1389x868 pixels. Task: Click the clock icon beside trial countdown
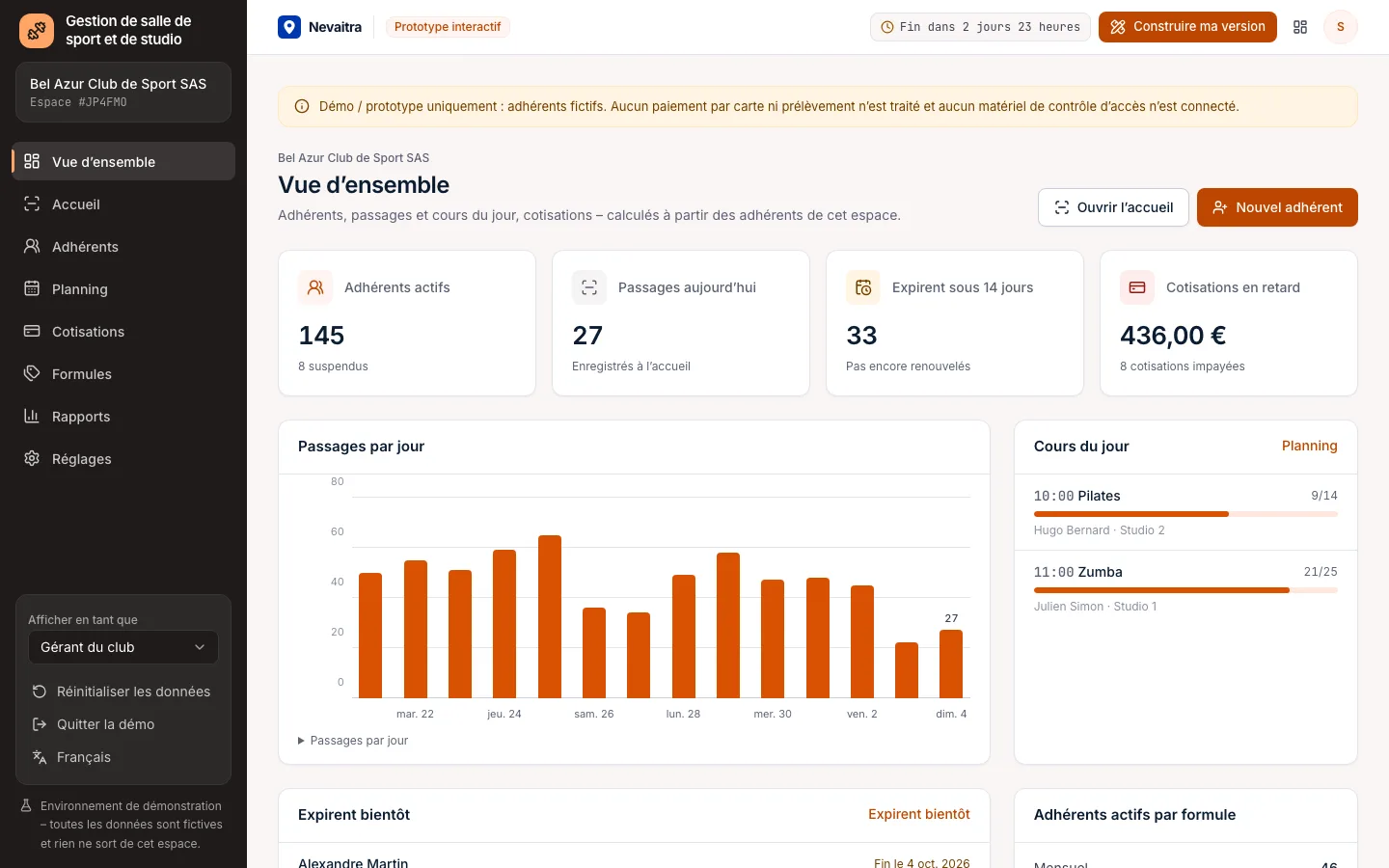click(887, 27)
